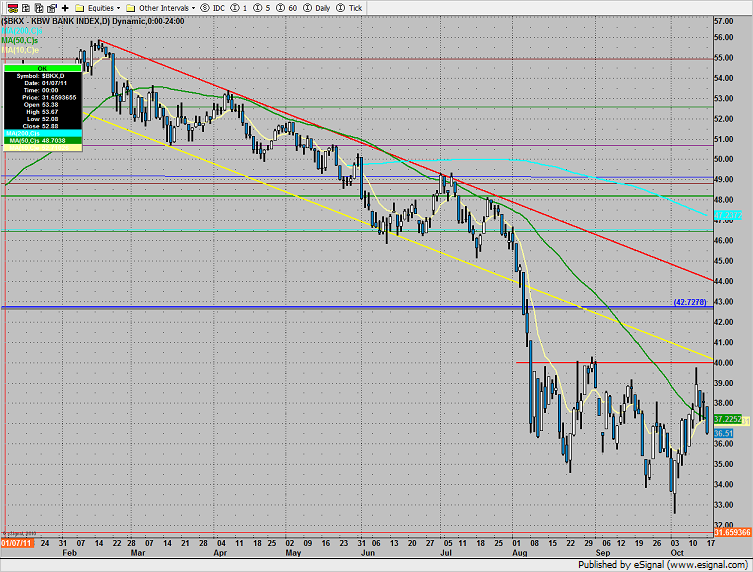Switch to the Daily interval
Screen dimensions: 753x572
[x=316, y=8]
